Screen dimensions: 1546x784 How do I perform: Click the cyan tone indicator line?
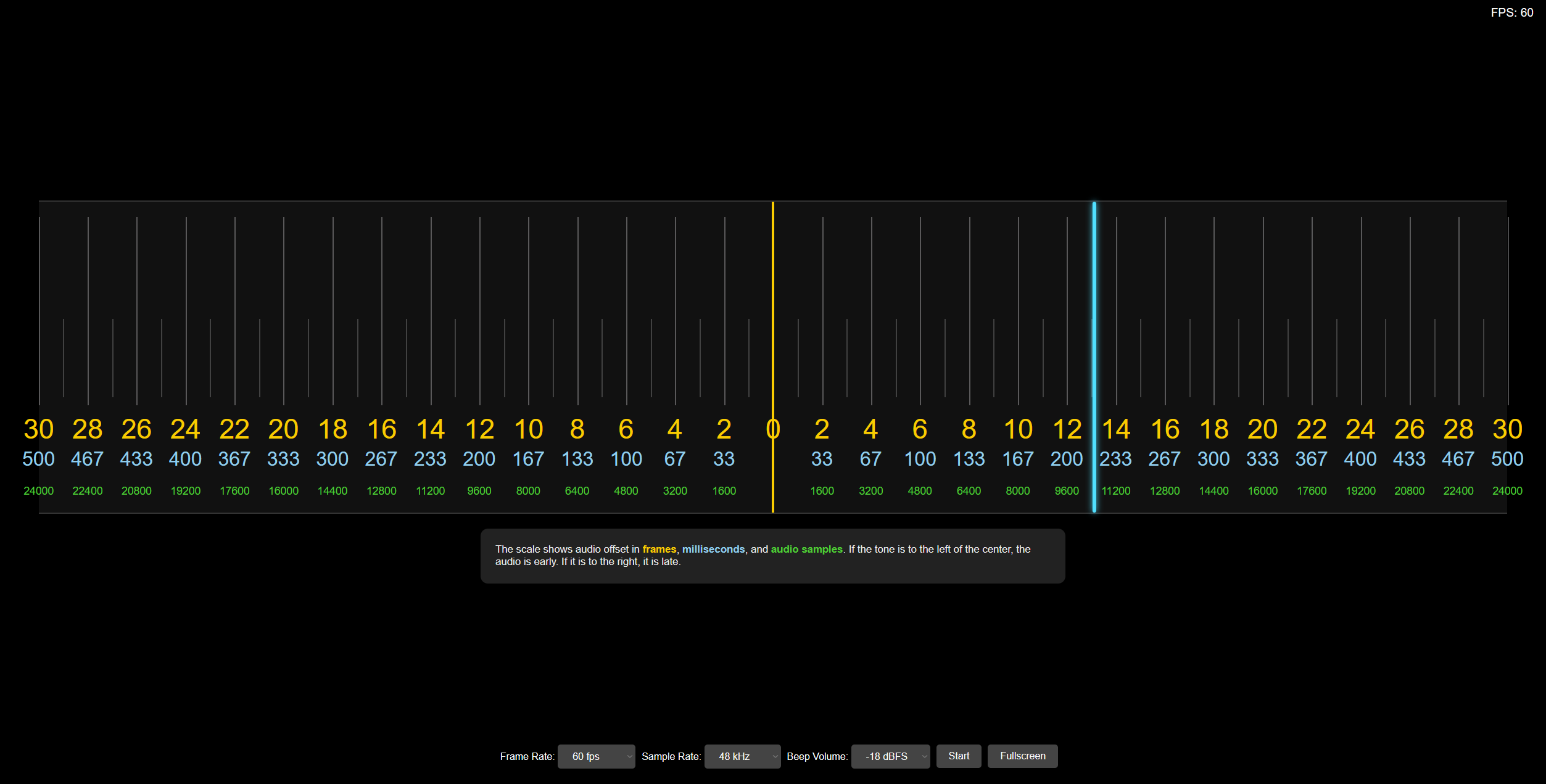(1094, 308)
